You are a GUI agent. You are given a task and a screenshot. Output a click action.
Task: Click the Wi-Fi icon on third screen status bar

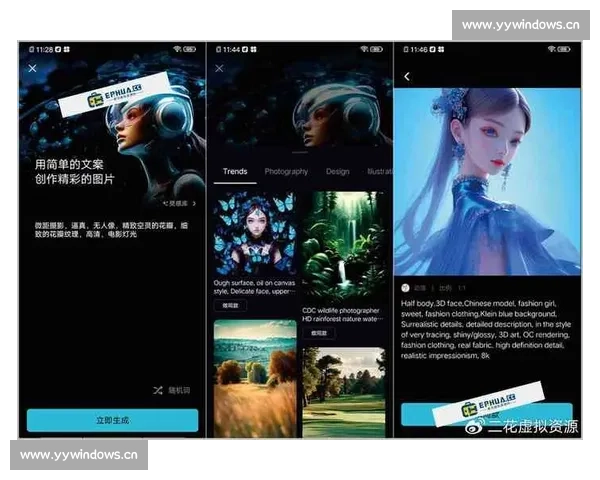tap(552, 49)
